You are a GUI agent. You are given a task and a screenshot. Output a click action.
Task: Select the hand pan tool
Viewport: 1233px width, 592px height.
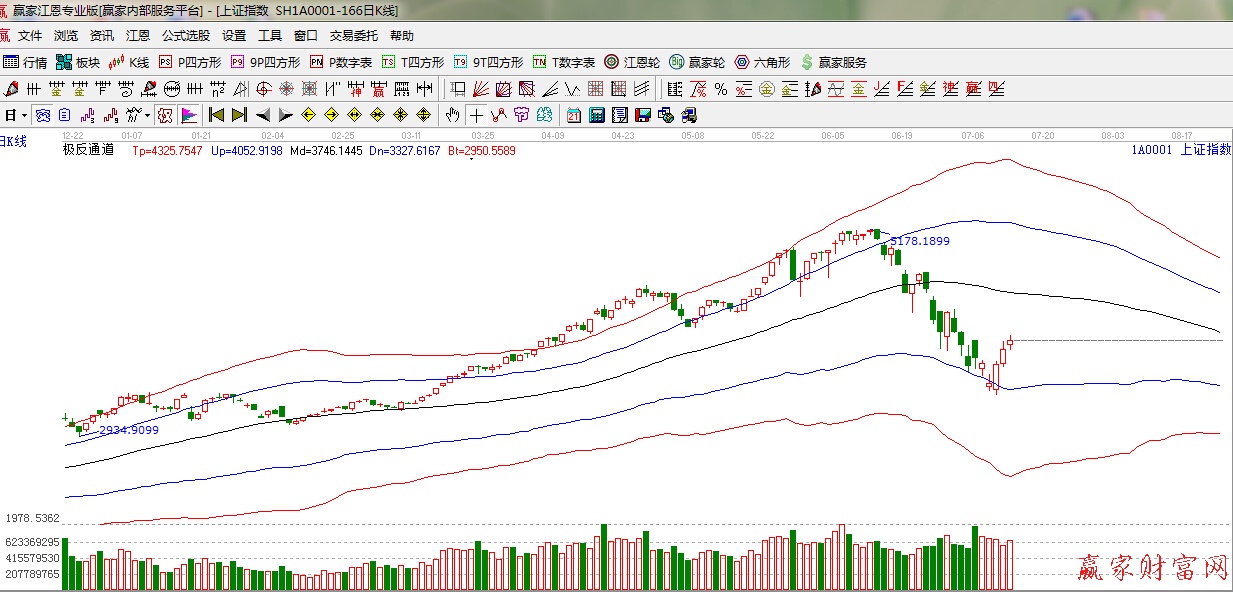(453, 114)
